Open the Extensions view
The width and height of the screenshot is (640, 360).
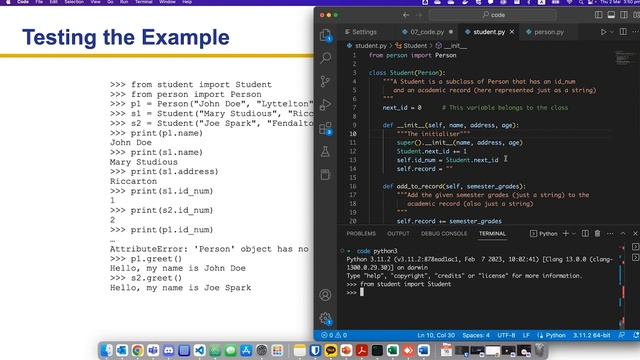point(325,129)
